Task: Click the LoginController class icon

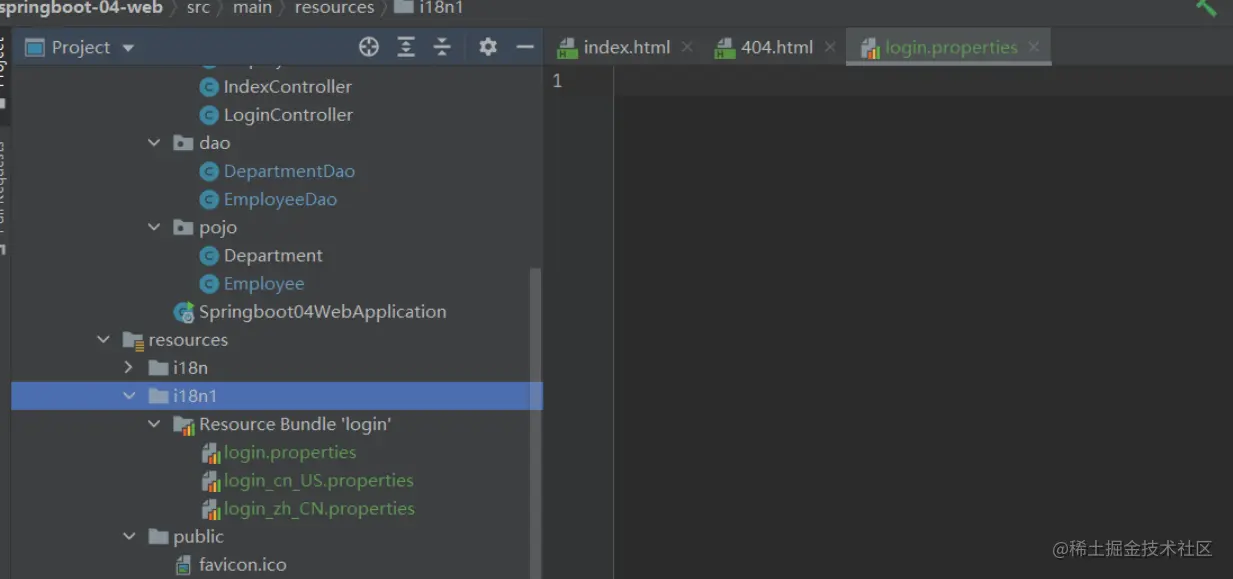Action: pyautogui.click(x=209, y=115)
